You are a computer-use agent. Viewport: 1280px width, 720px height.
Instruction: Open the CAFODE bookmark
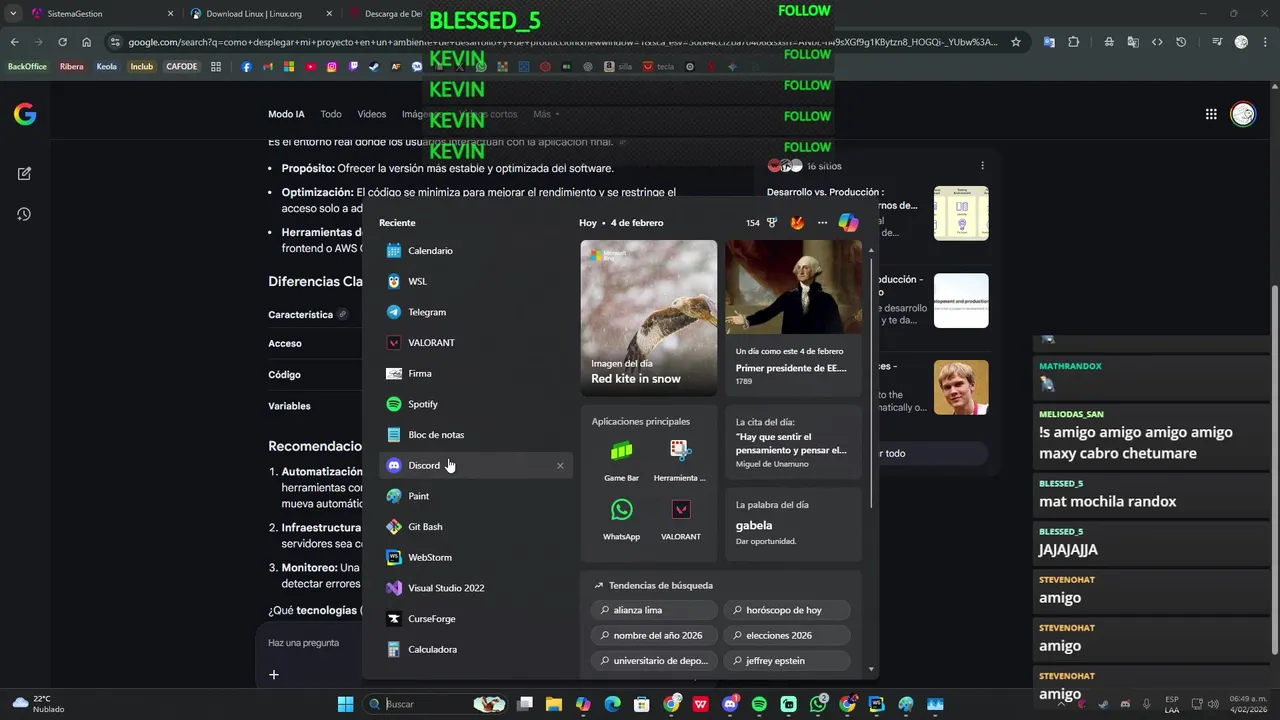pyautogui.click(x=182, y=67)
